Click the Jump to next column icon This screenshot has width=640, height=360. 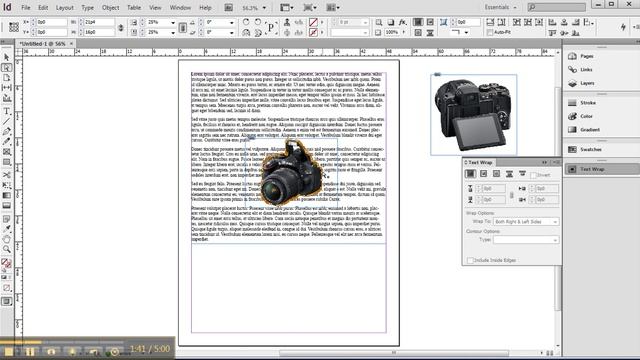point(522,174)
